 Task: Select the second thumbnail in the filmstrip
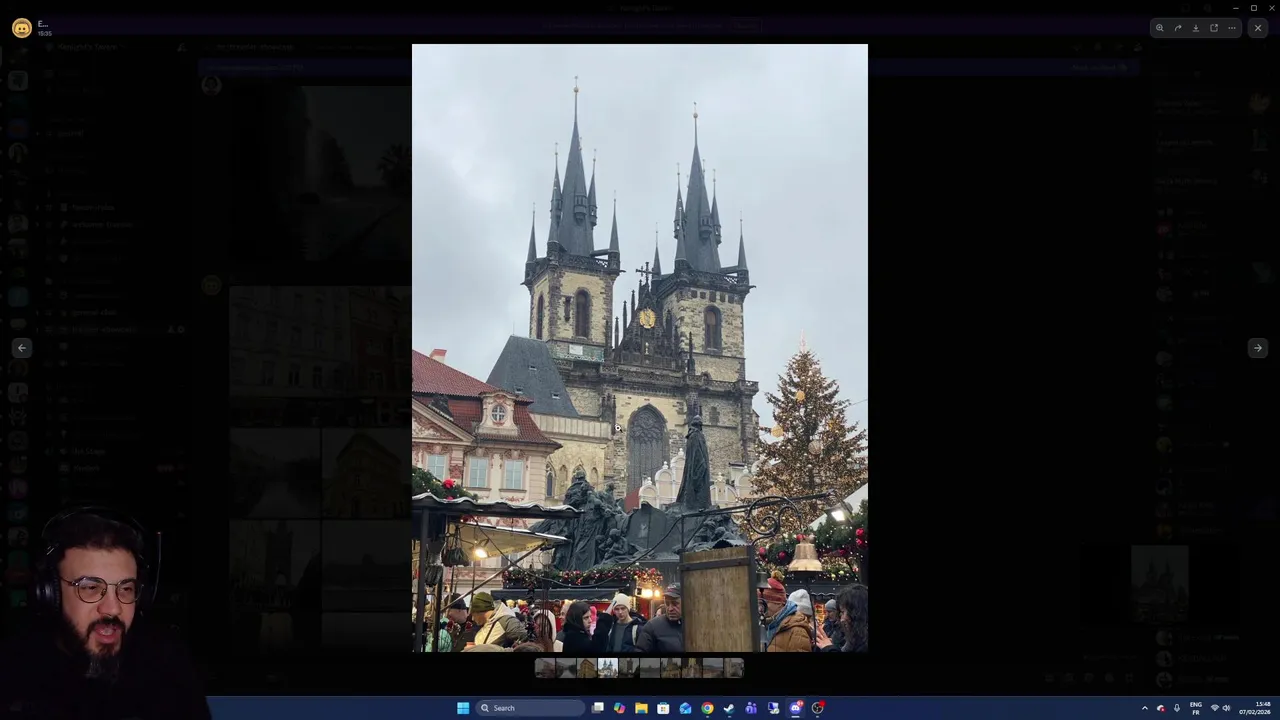[x=566, y=668]
